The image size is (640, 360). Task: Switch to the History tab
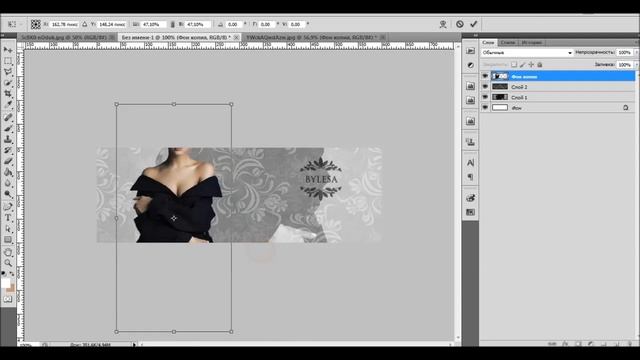(532, 42)
